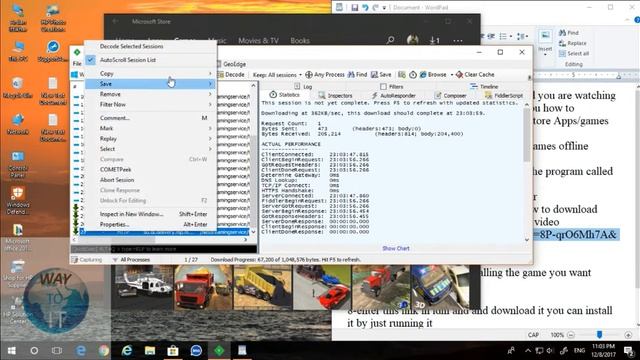Click the session list horizontal scrollbar
This screenshot has height=360, width=640.
click(x=159, y=240)
